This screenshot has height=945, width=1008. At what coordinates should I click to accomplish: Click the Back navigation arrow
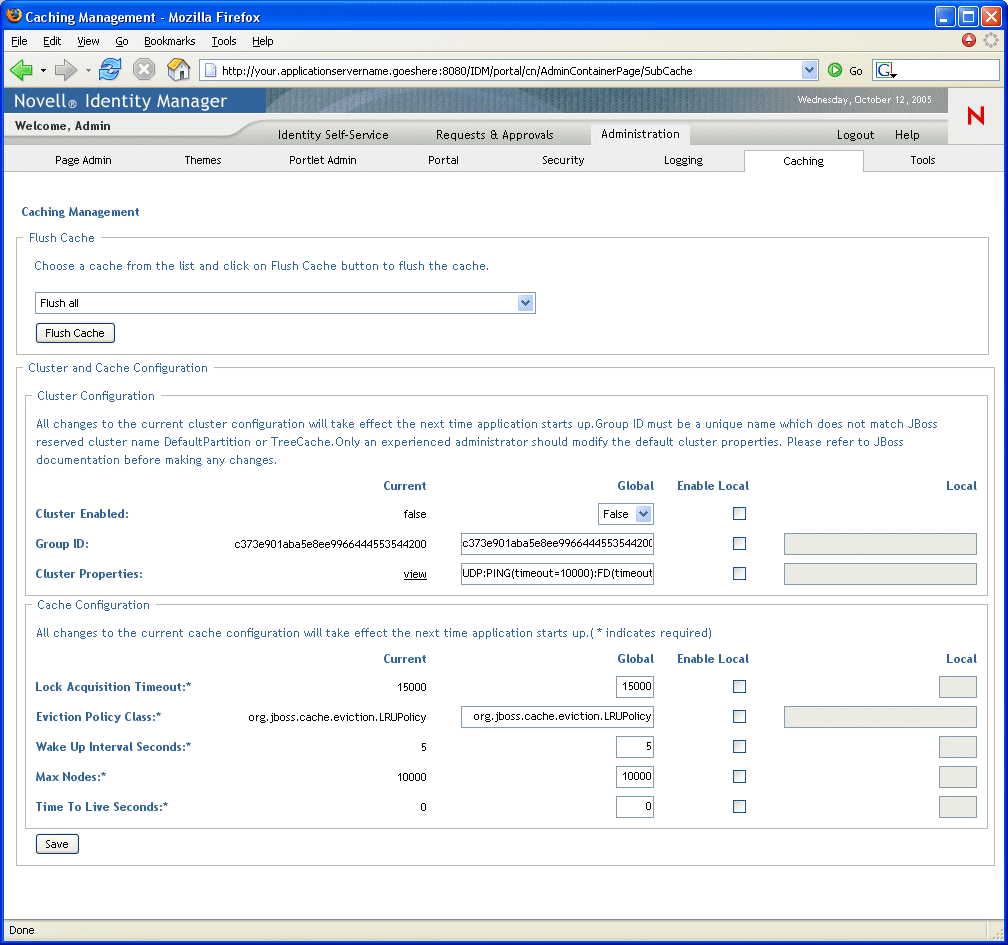click(x=21, y=69)
